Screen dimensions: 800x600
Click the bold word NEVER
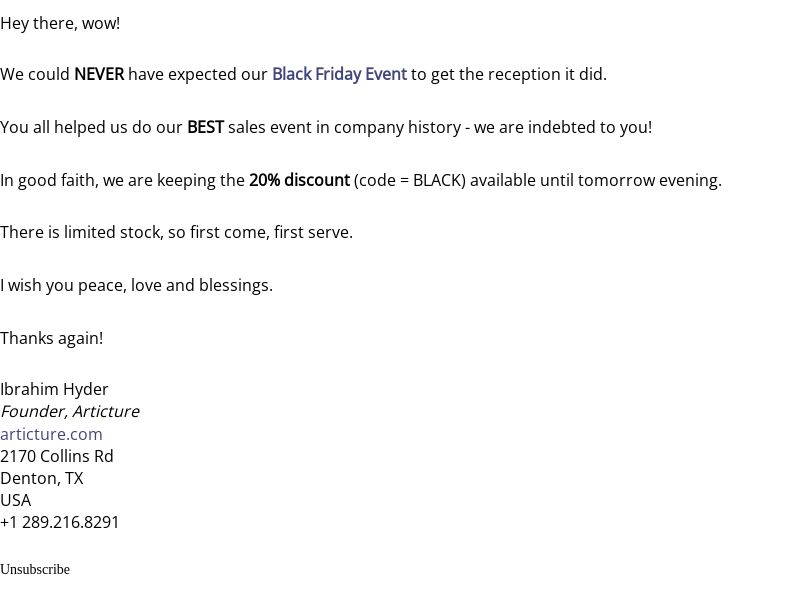point(99,74)
